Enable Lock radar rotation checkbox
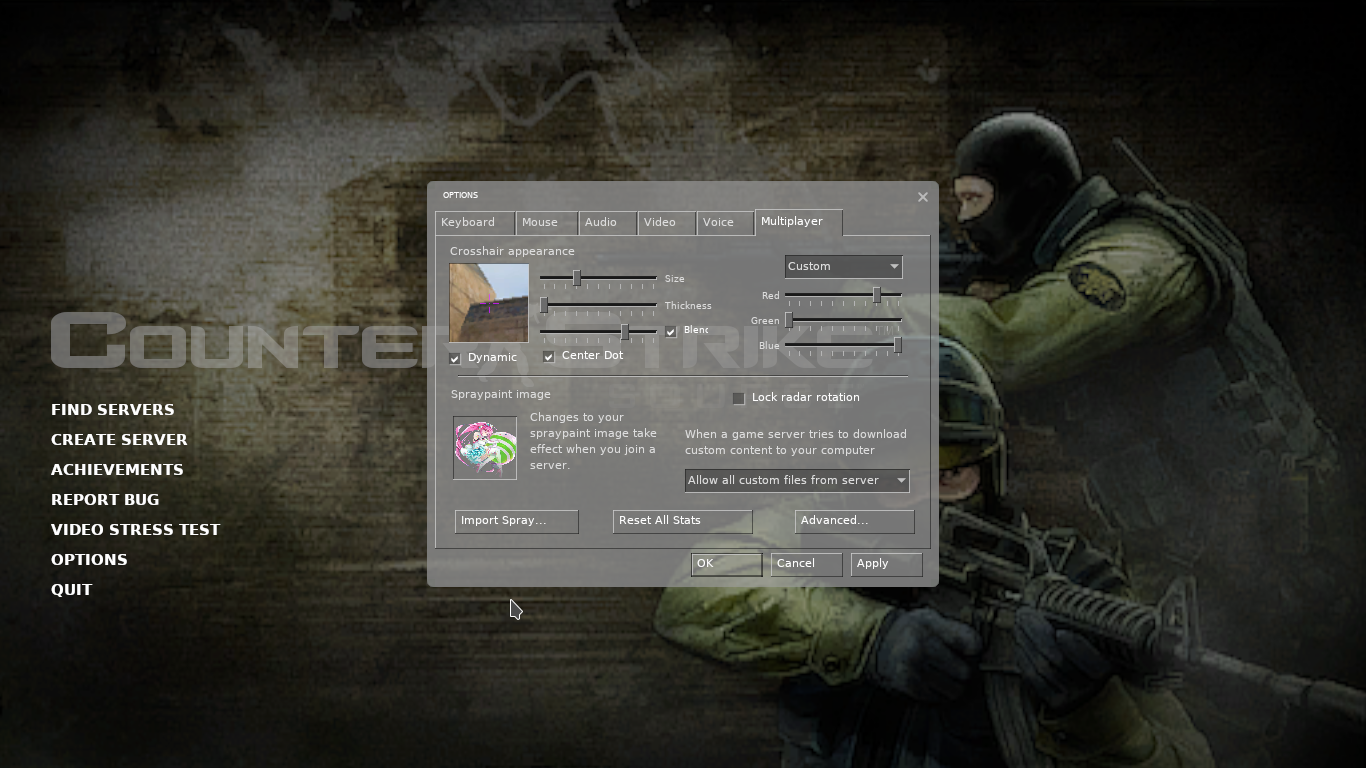Image resolution: width=1366 pixels, height=768 pixels. coord(739,398)
